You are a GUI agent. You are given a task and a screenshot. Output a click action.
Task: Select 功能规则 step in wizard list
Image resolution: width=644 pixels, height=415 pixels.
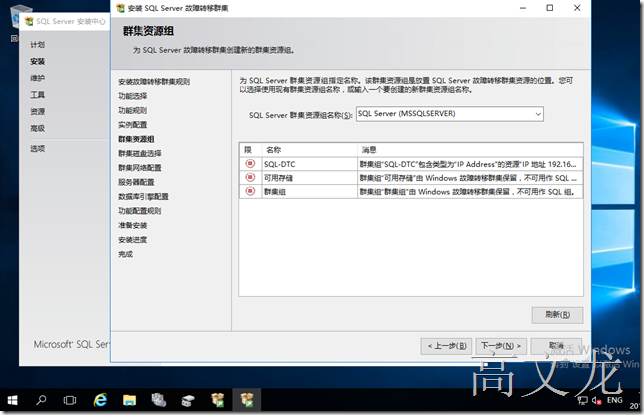click(133, 111)
